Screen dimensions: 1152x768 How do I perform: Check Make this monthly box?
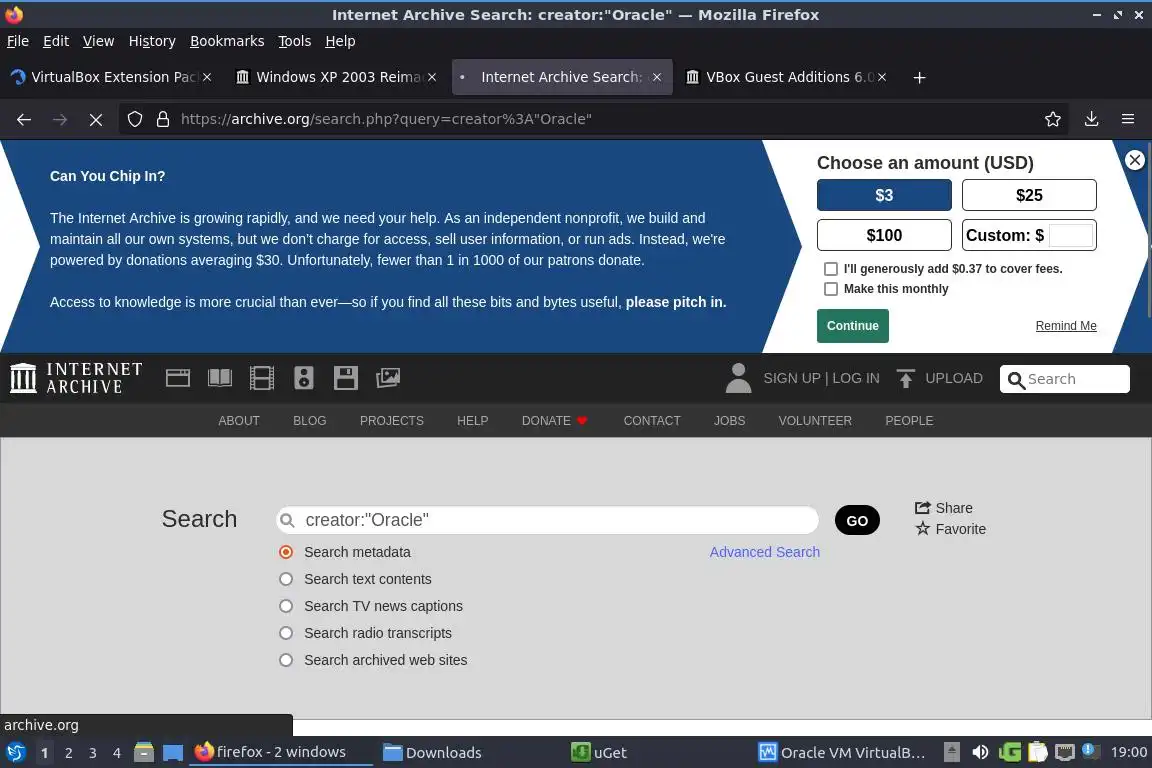pos(831,289)
